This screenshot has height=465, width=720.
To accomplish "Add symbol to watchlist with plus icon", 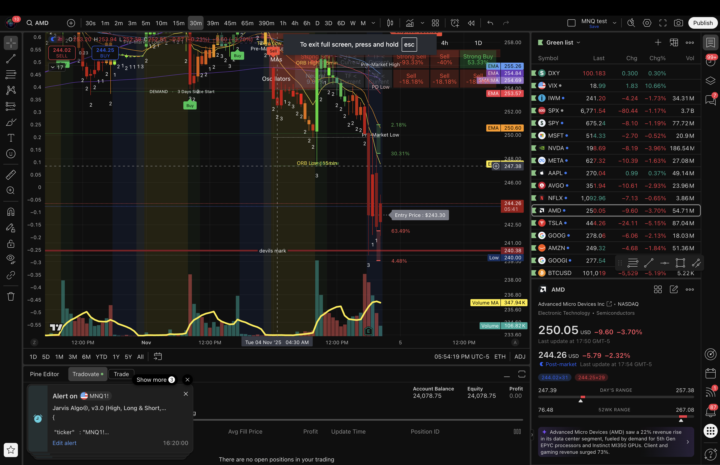I will (658, 42).
